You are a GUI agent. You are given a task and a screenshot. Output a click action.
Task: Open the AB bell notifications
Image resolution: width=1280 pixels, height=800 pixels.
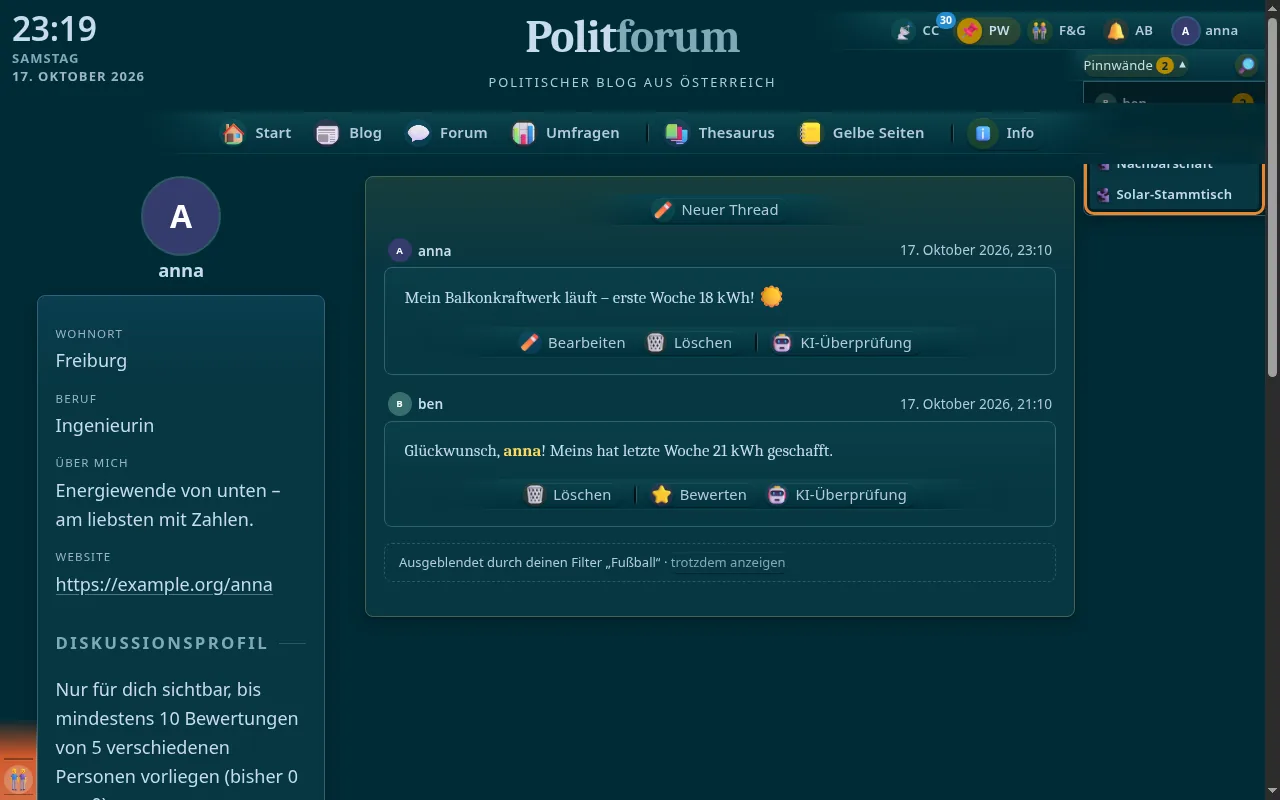click(x=1116, y=31)
